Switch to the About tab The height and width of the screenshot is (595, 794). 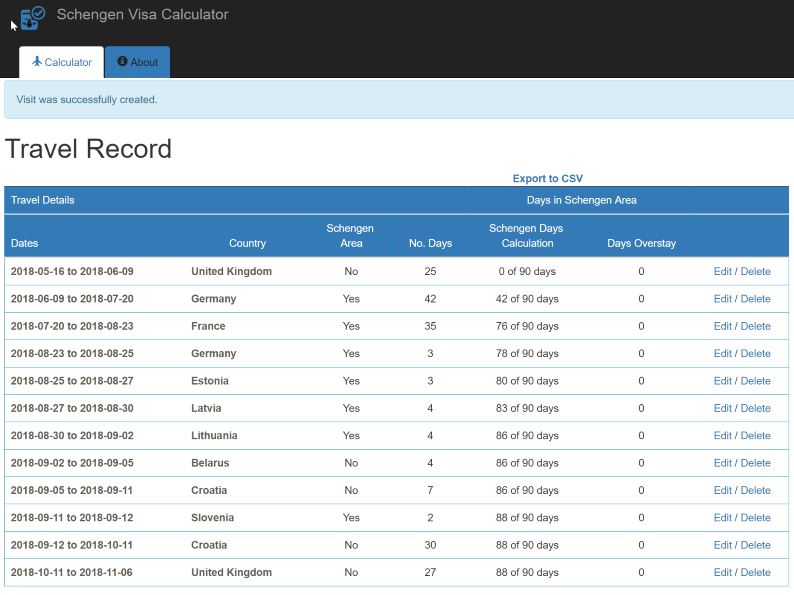pyautogui.click(x=138, y=62)
